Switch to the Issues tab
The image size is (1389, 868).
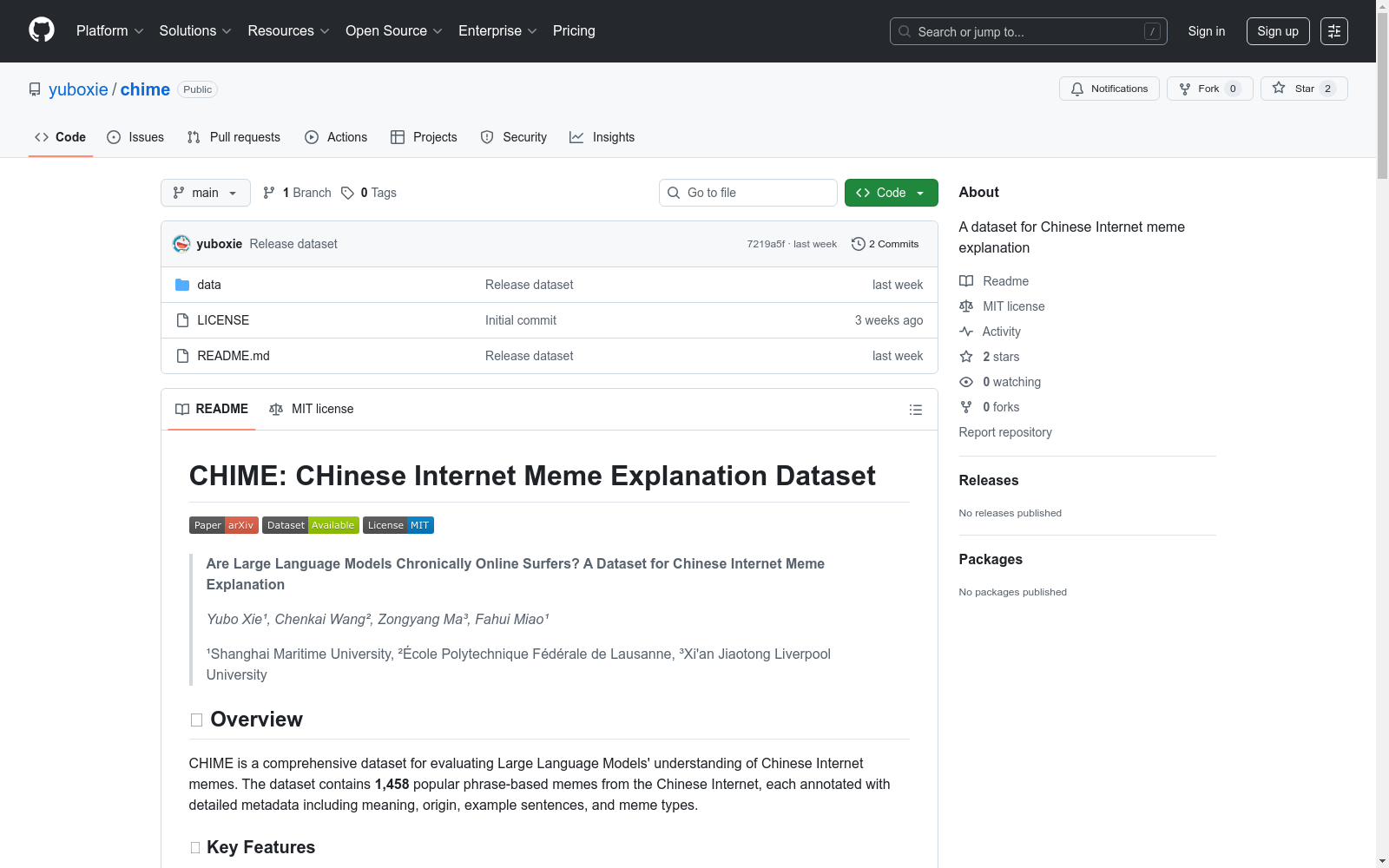pyautogui.click(x=135, y=137)
